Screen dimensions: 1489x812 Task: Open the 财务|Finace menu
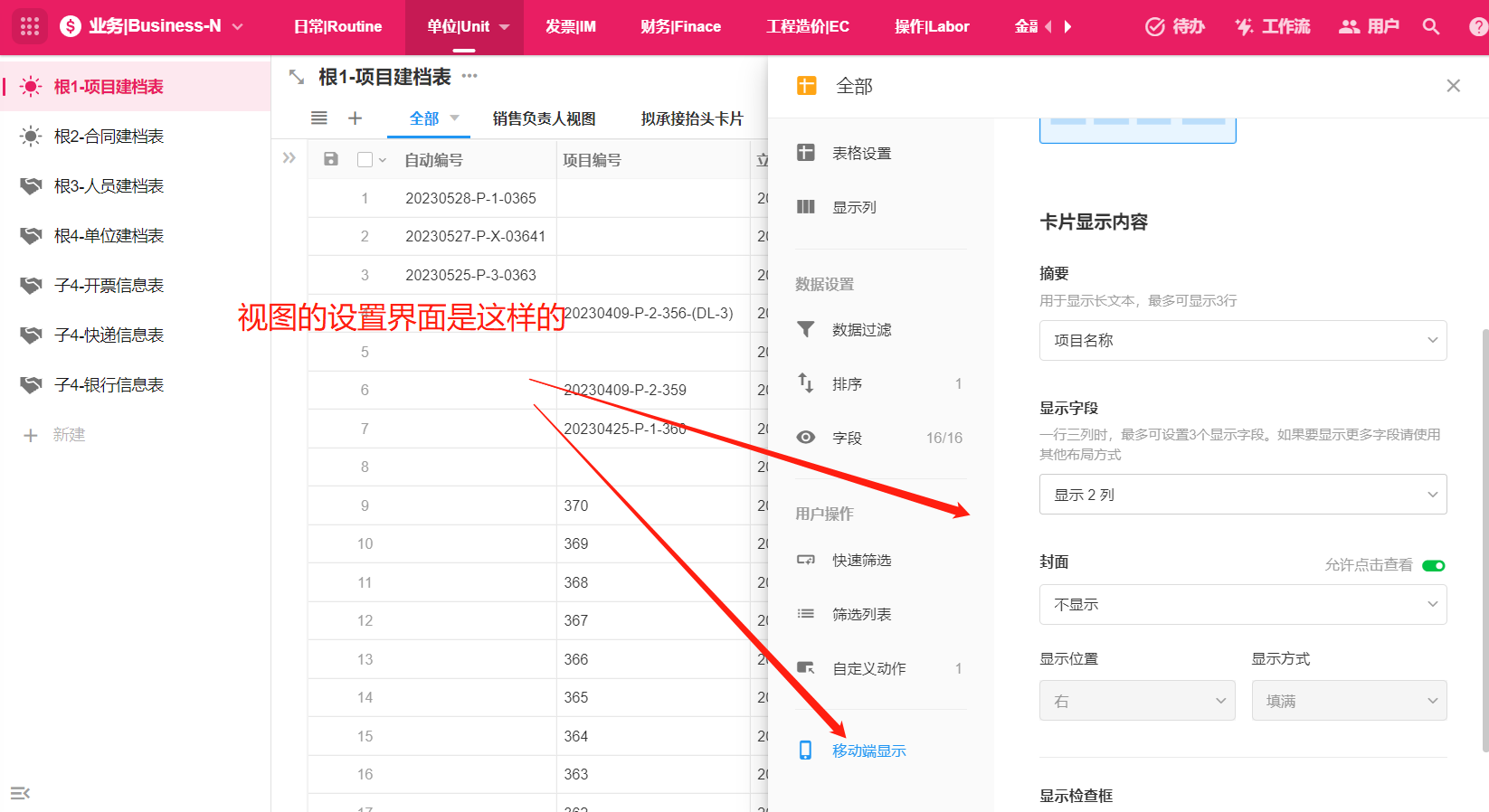[680, 27]
